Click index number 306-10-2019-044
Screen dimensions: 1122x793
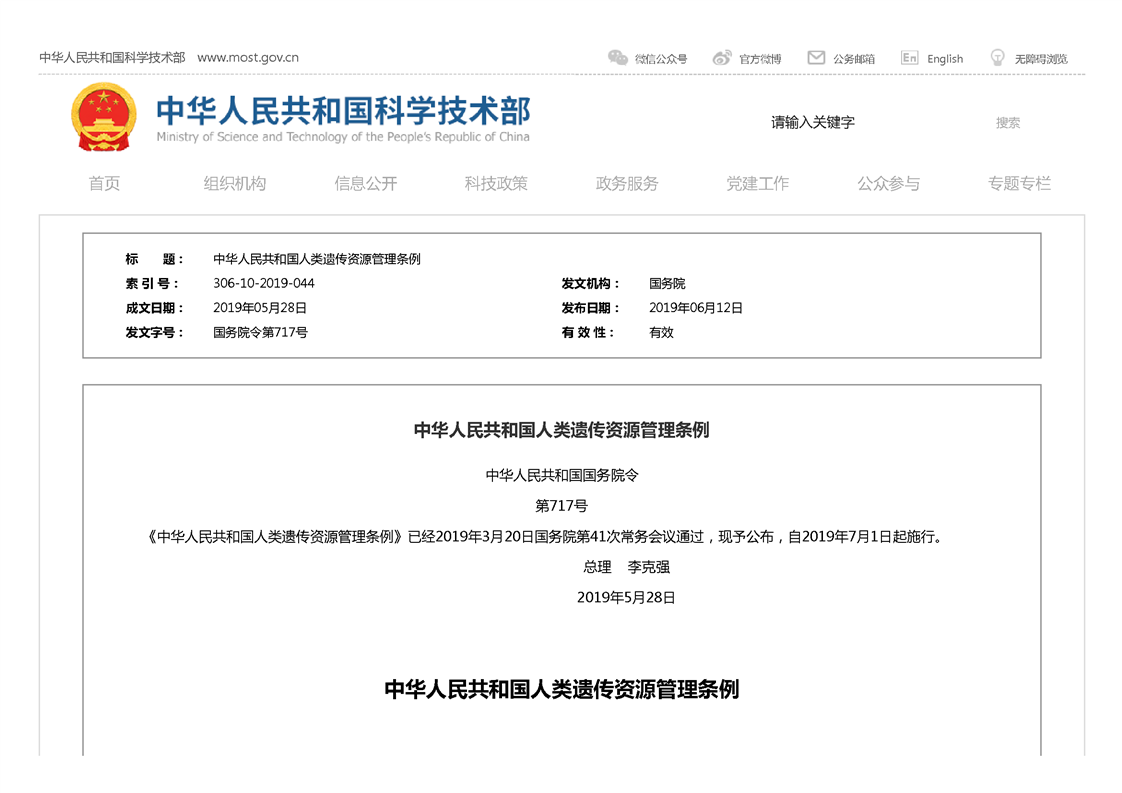click(263, 283)
